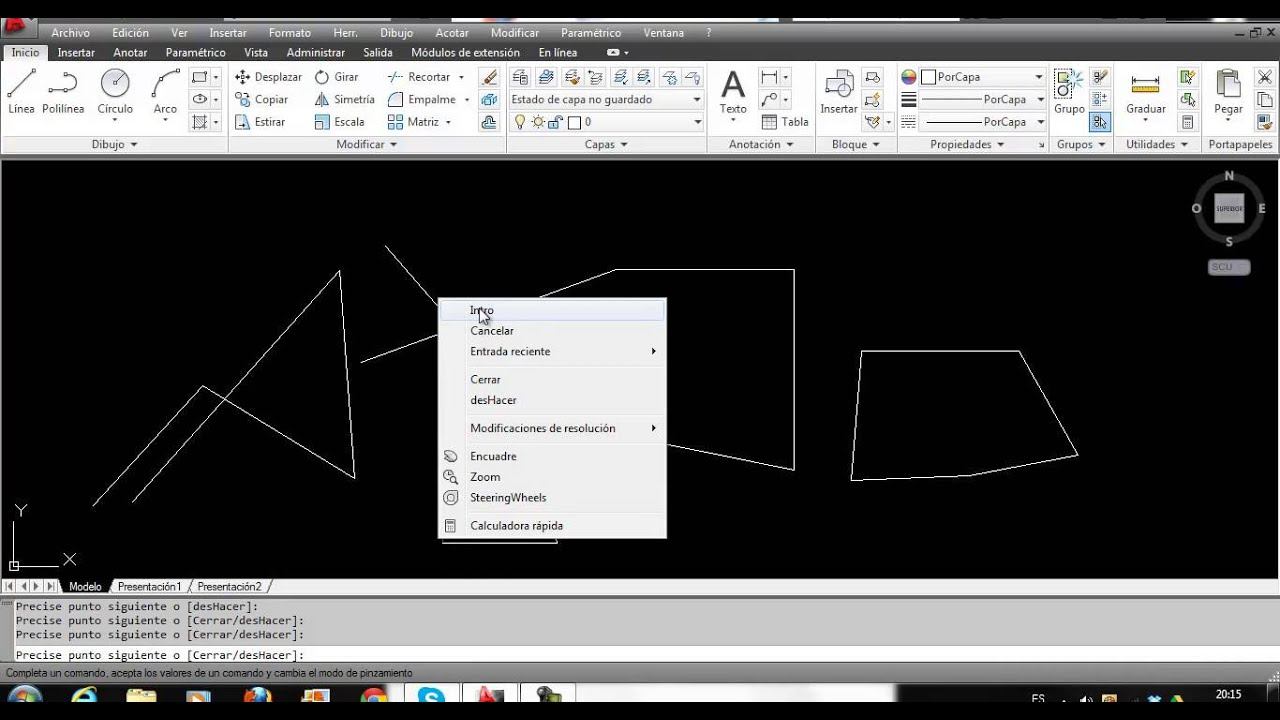The image size is (1280, 720).
Task: Click the Estirar (stretch) tool
Action: click(x=260, y=122)
